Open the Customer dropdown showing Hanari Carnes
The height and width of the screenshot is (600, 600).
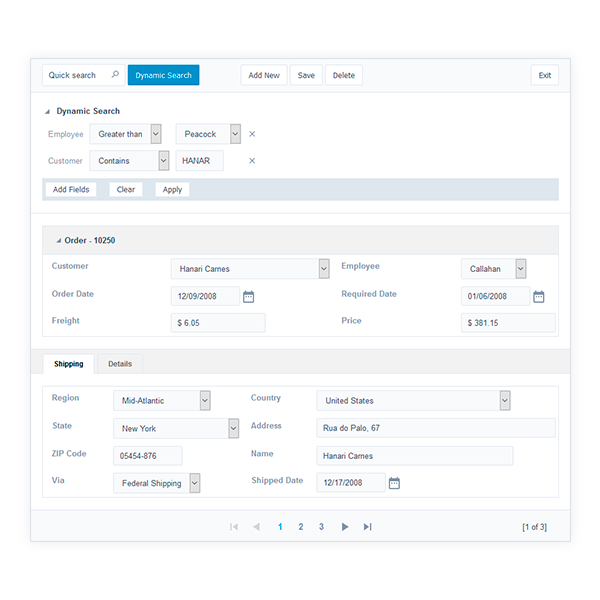tap(324, 269)
